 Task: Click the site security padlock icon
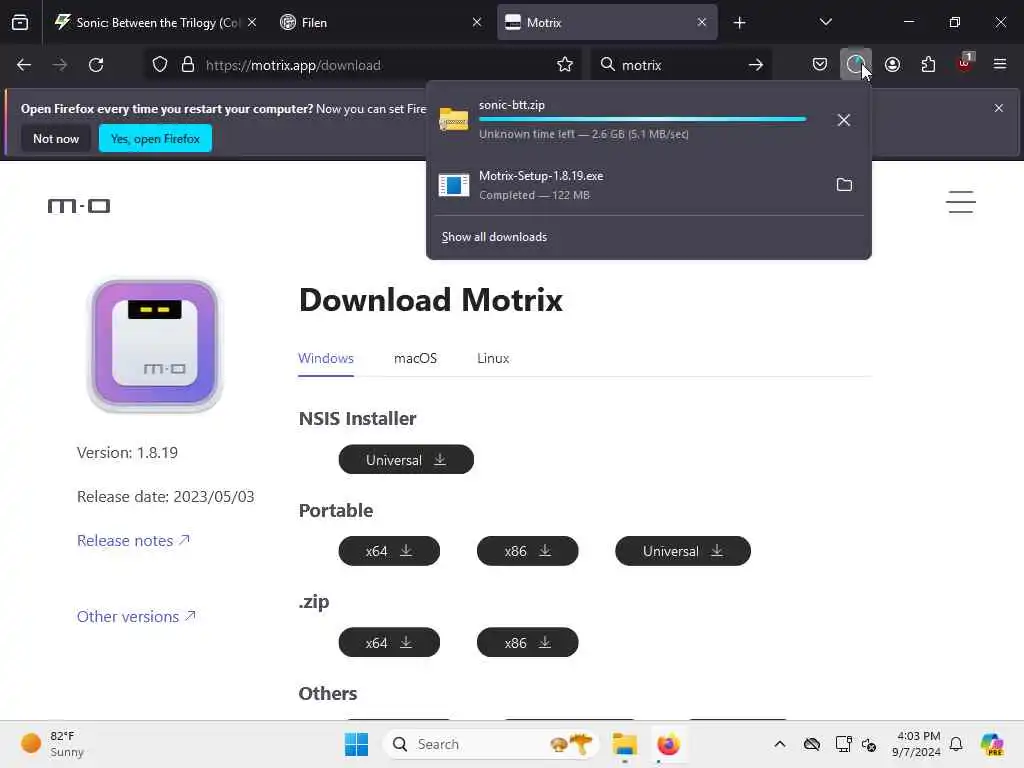[x=188, y=65]
